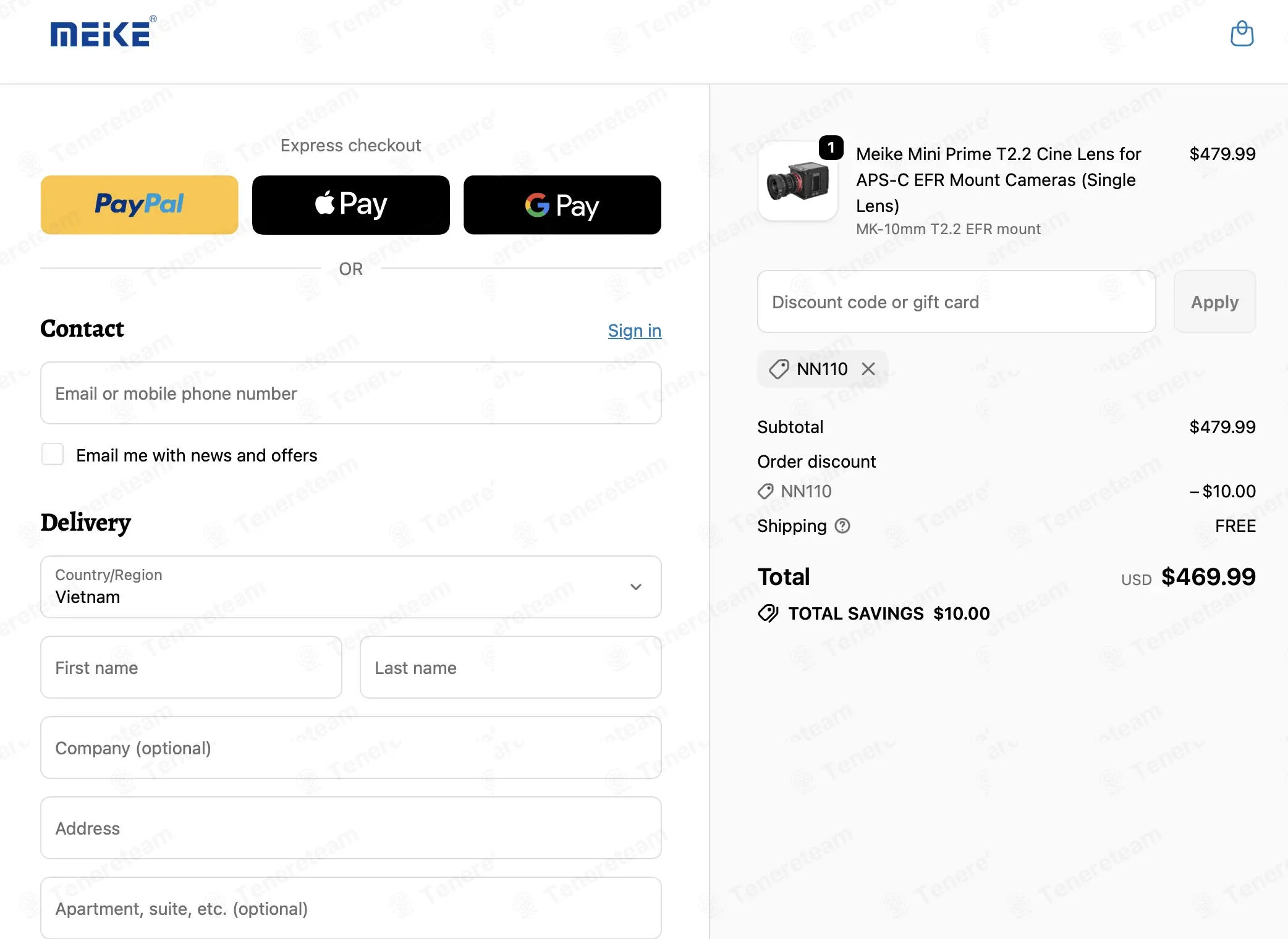Click the FREE shipping value
This screenshot has width=1288, height=939.
(1235, 526)
